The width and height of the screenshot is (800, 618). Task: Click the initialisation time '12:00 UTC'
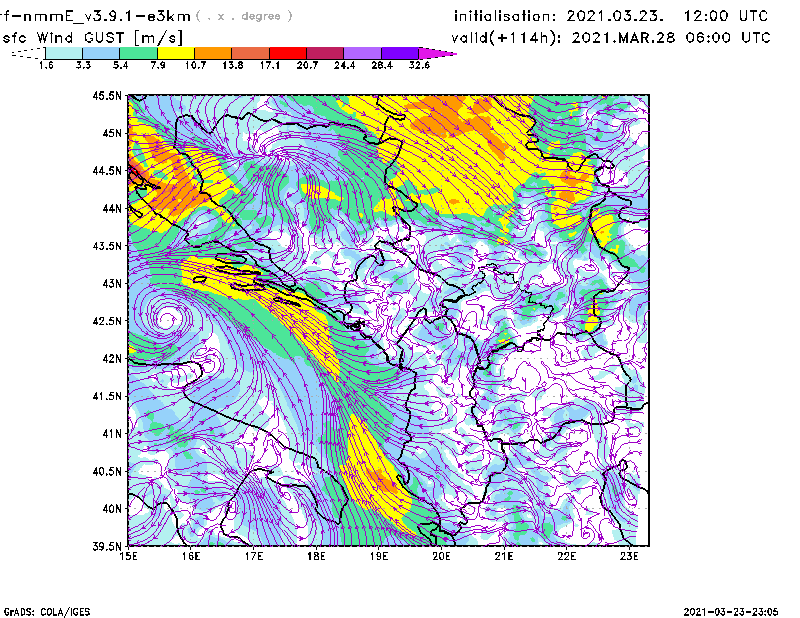(x=726, y=16)
